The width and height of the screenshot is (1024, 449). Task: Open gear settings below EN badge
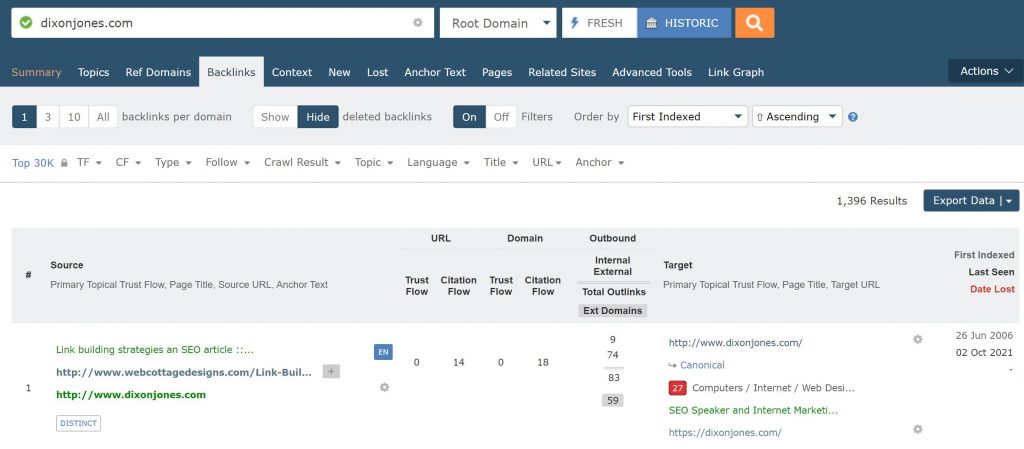coord(384,387)
